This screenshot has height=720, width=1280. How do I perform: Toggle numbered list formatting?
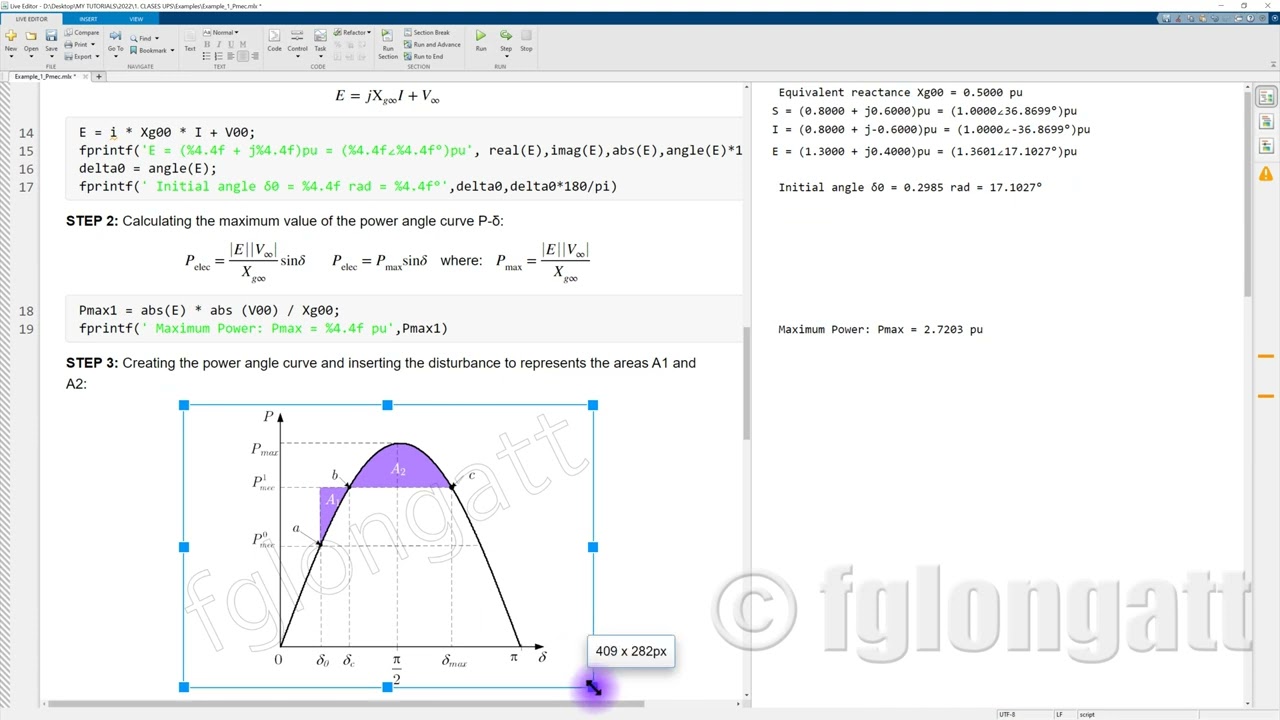pyautogui.click(x=218, y=56)
